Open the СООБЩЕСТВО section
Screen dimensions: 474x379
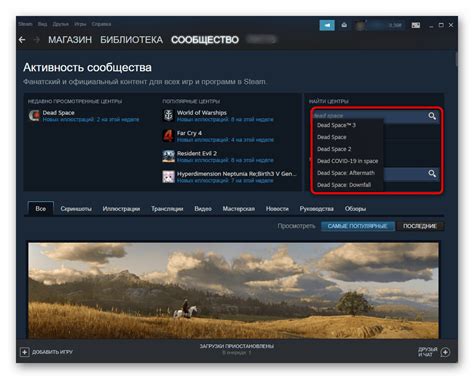pos(205,40)
